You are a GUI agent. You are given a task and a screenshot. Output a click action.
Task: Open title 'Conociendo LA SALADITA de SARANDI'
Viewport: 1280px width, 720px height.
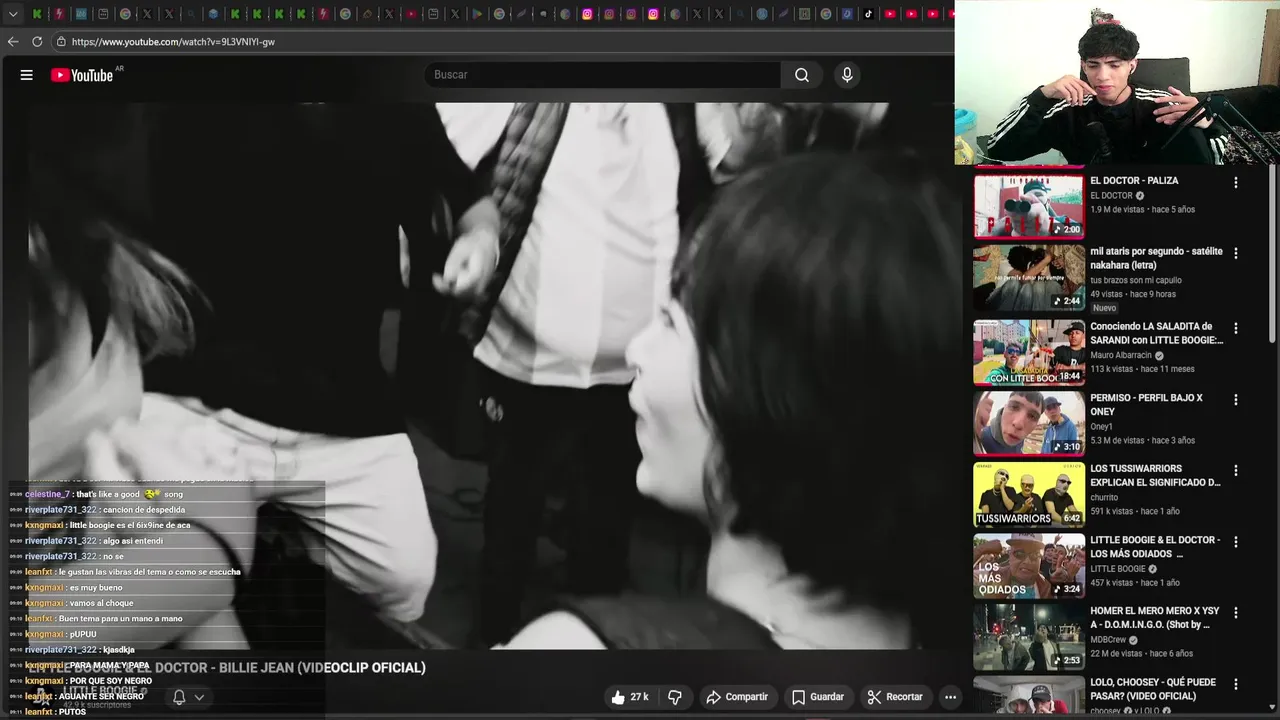pyautogui.click(x=1156, y=333)
